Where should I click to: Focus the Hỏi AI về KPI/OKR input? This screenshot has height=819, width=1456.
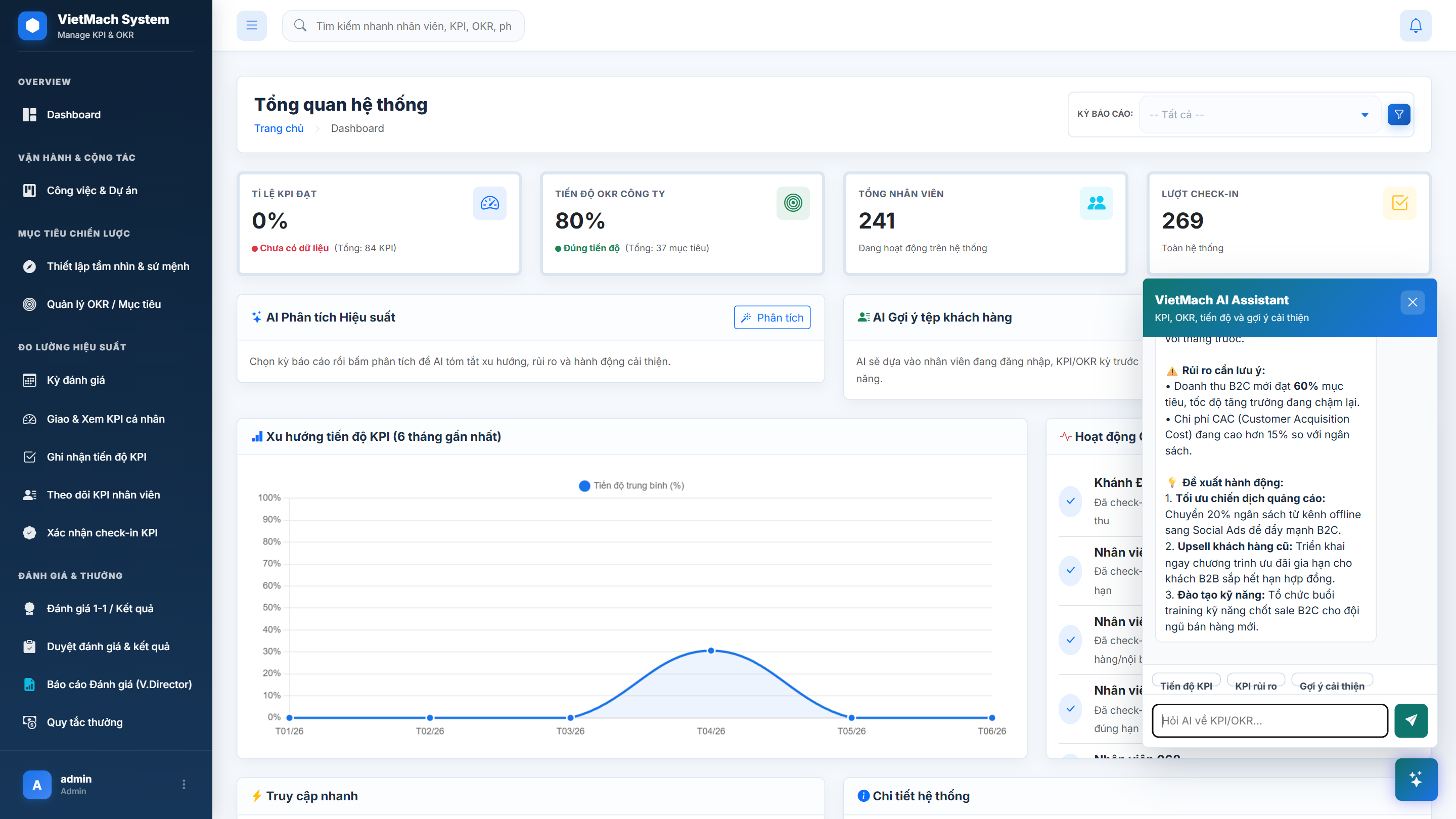click(x=1269, y=720)
